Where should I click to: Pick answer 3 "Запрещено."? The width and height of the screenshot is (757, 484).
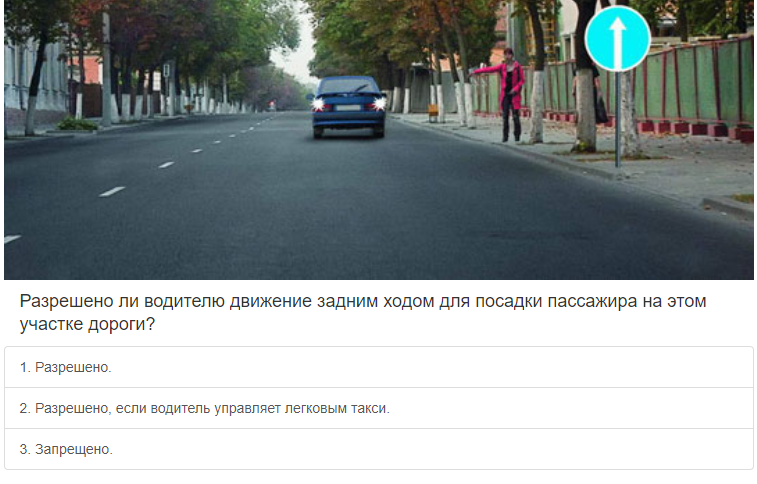pos(378,449)
